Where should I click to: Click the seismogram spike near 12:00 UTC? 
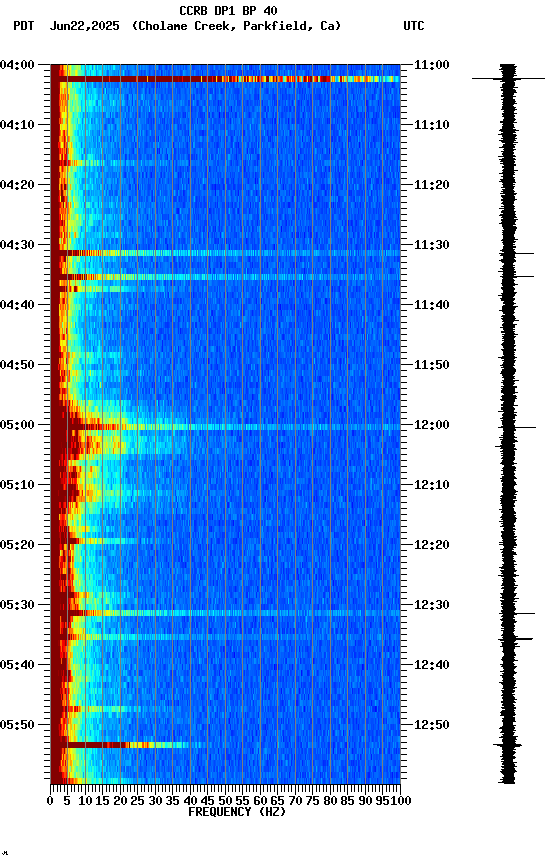[x=517, y=428]
